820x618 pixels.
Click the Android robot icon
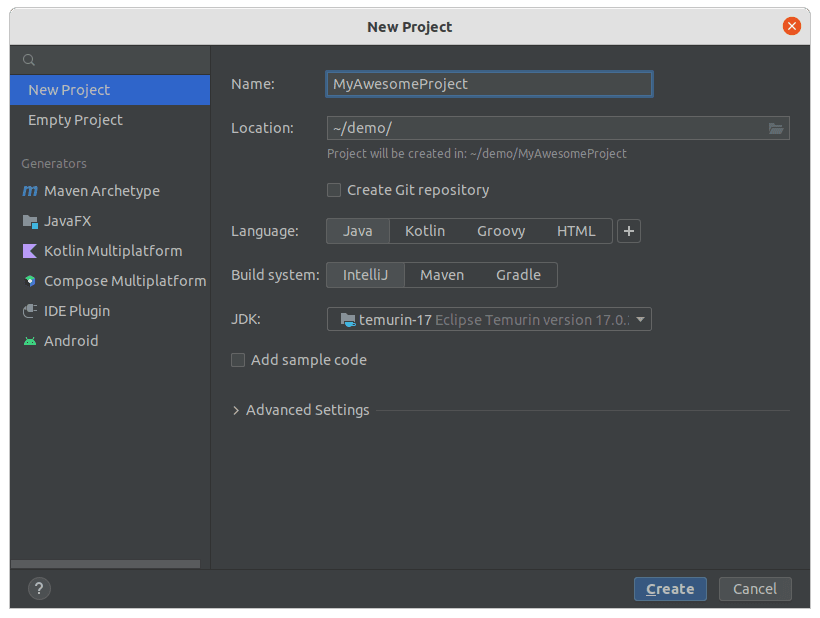(30, 341)
